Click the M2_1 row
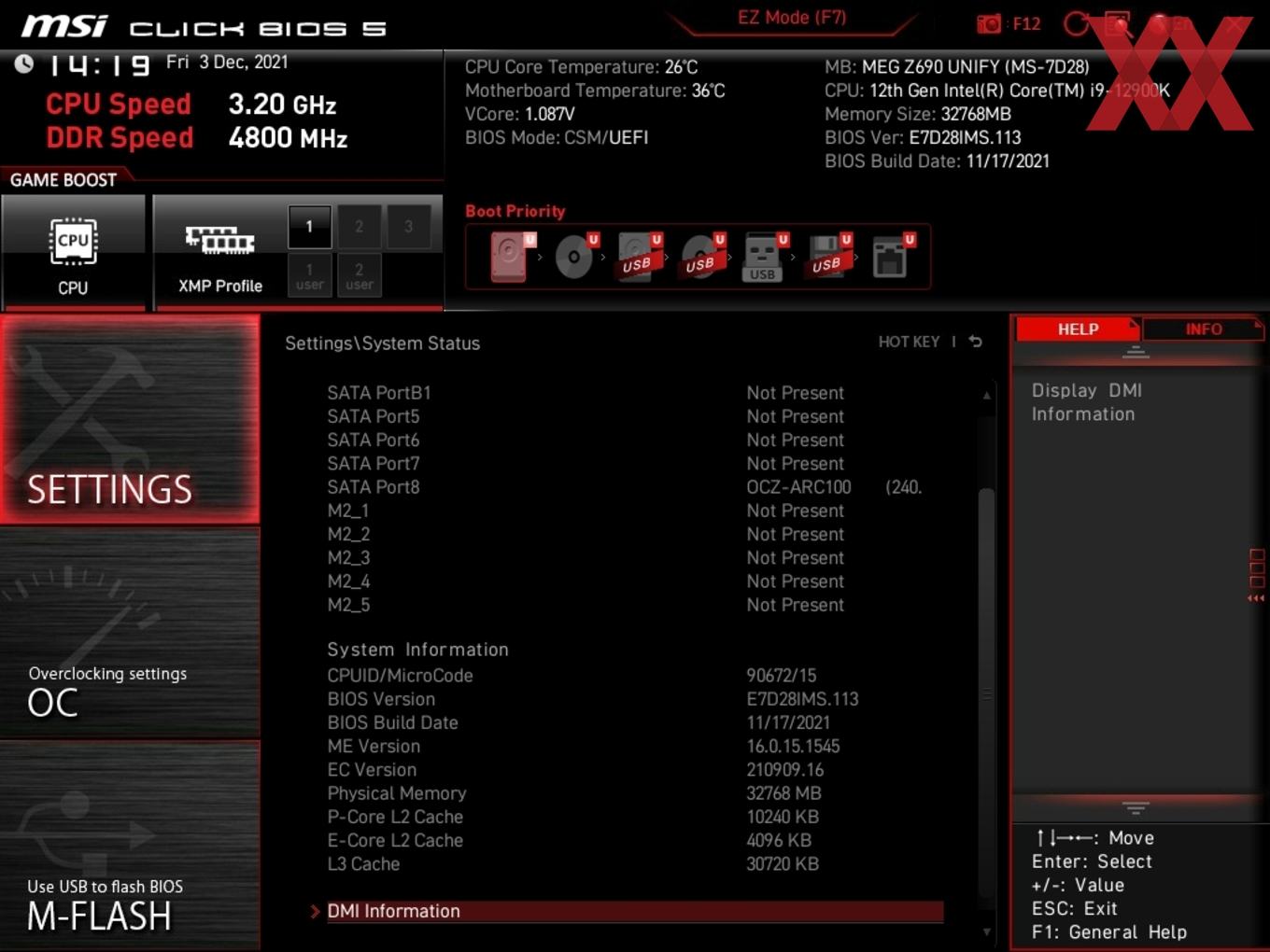This screenshot has height=952, width=1270. [586, 511]
